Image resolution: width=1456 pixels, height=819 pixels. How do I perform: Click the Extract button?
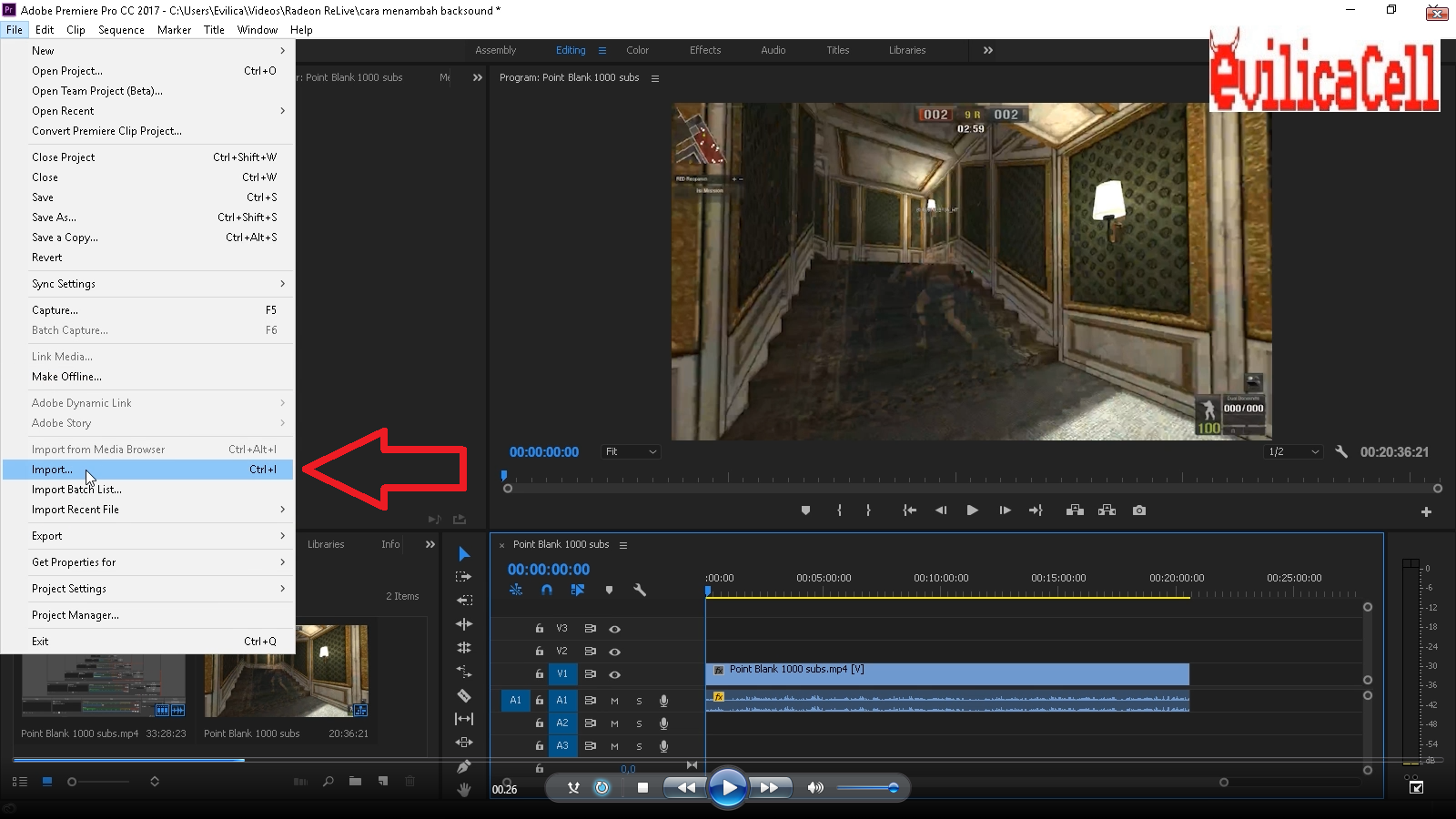[1107, 511]
